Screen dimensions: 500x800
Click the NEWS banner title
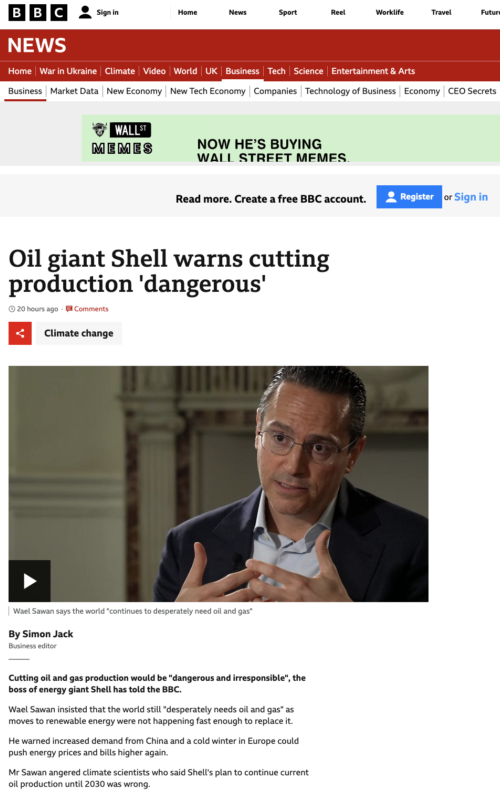(x=37, y=45)
